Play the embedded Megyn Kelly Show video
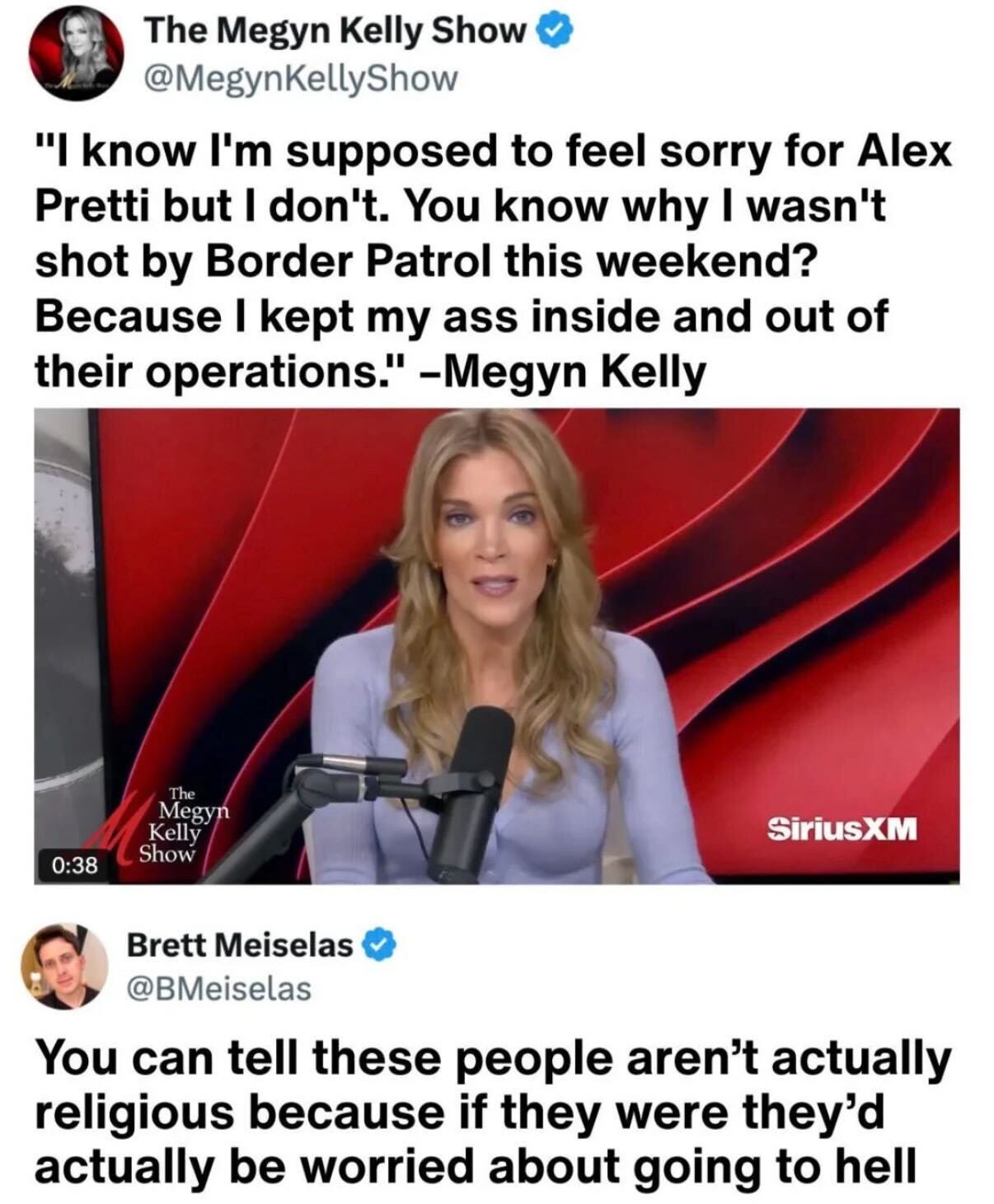 497,647
